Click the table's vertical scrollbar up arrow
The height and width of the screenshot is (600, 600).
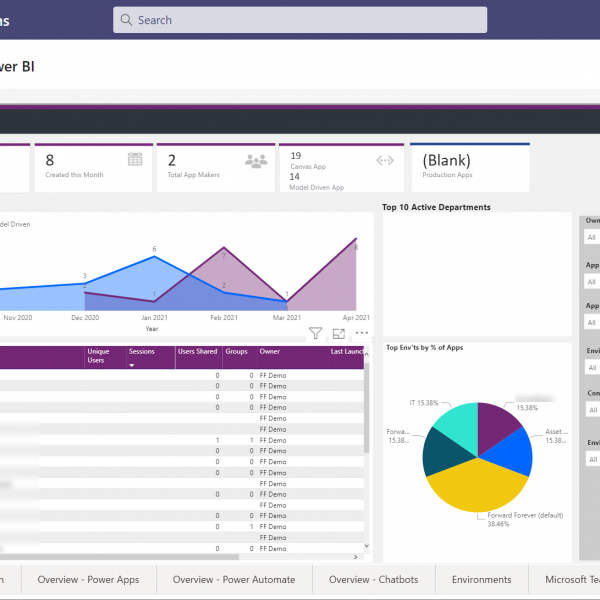(x=367, y=355)
